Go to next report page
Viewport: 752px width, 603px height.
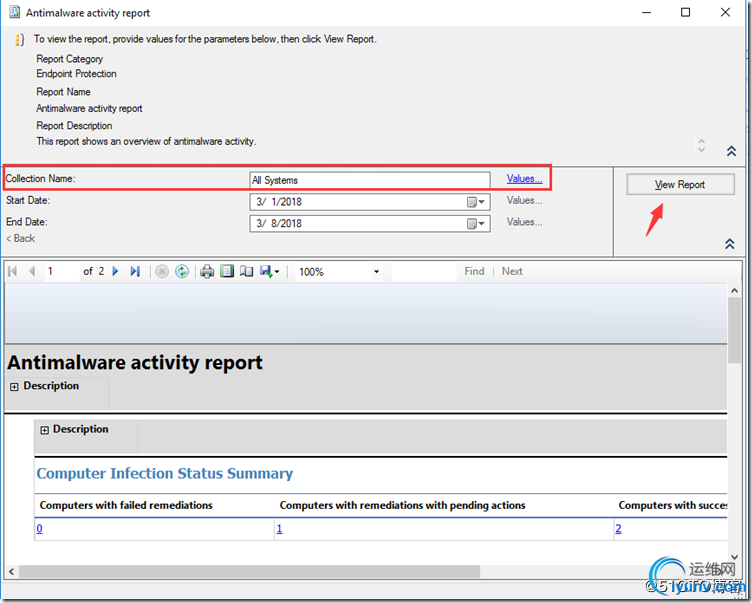[115, 272]
